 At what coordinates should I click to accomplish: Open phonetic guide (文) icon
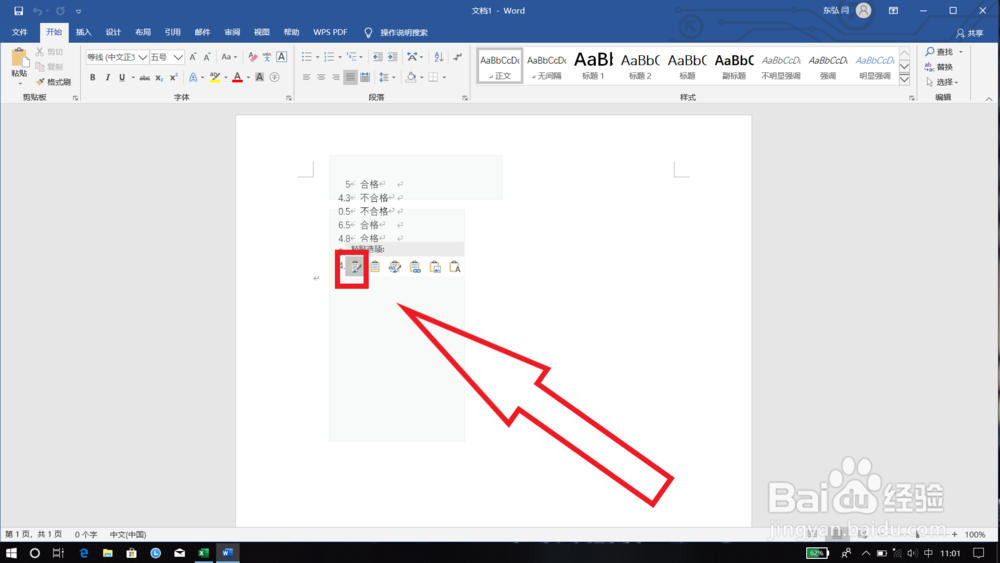[x=267, y=57]
